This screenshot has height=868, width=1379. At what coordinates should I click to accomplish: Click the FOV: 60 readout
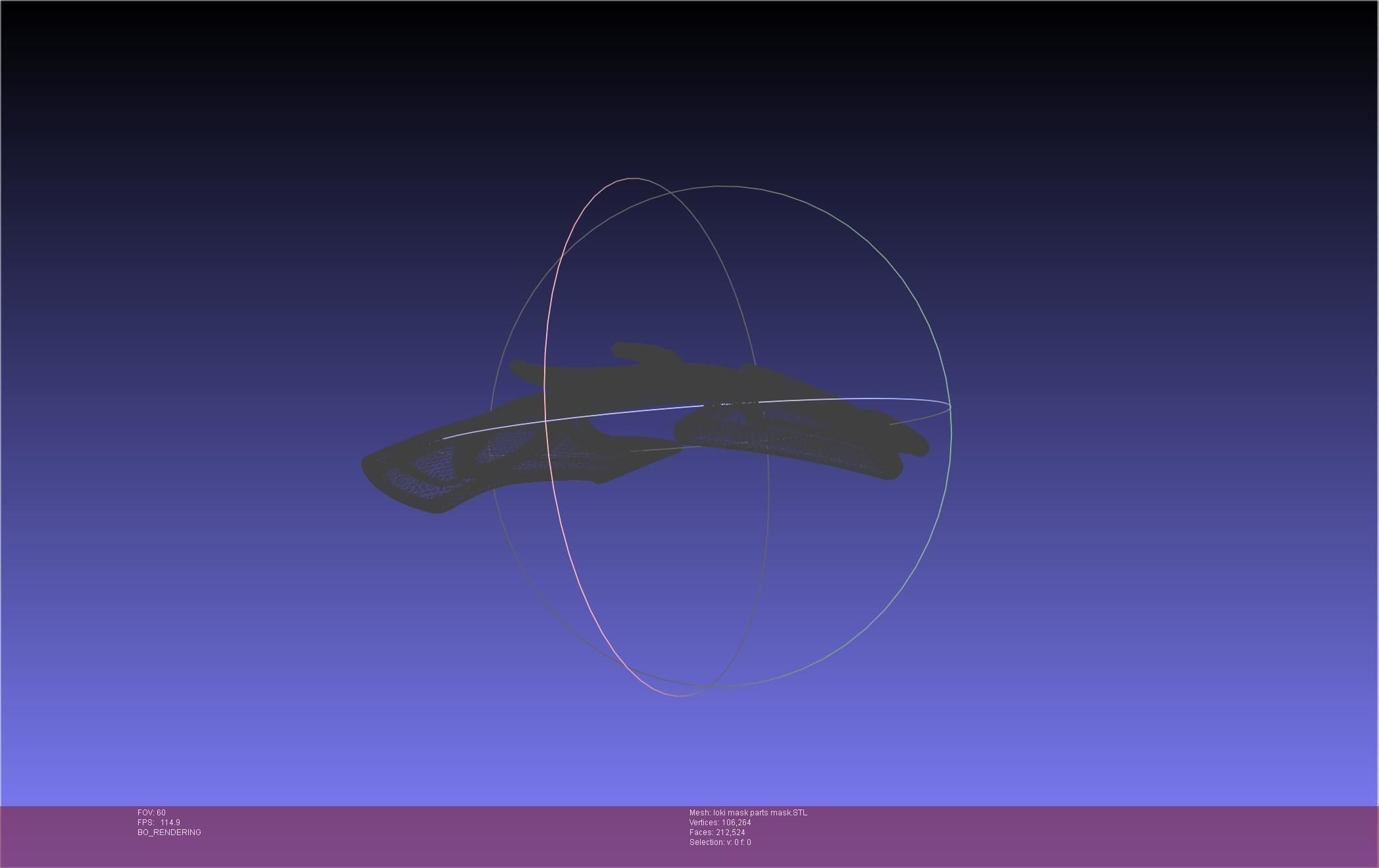point(151,813)
